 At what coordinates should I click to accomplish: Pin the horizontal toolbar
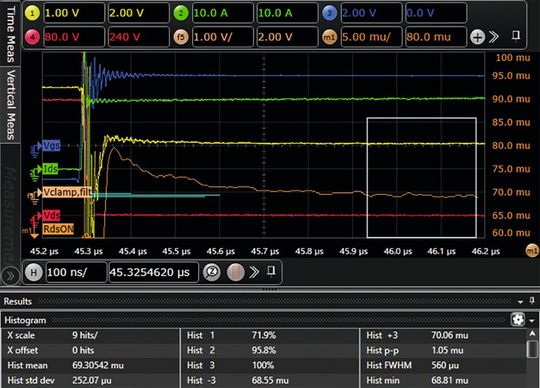pos(271,271)
